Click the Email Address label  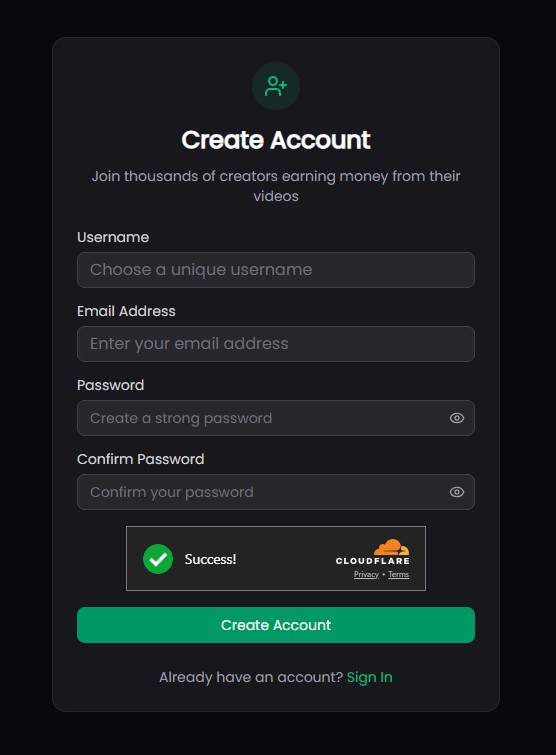click(x=126, y=311)
